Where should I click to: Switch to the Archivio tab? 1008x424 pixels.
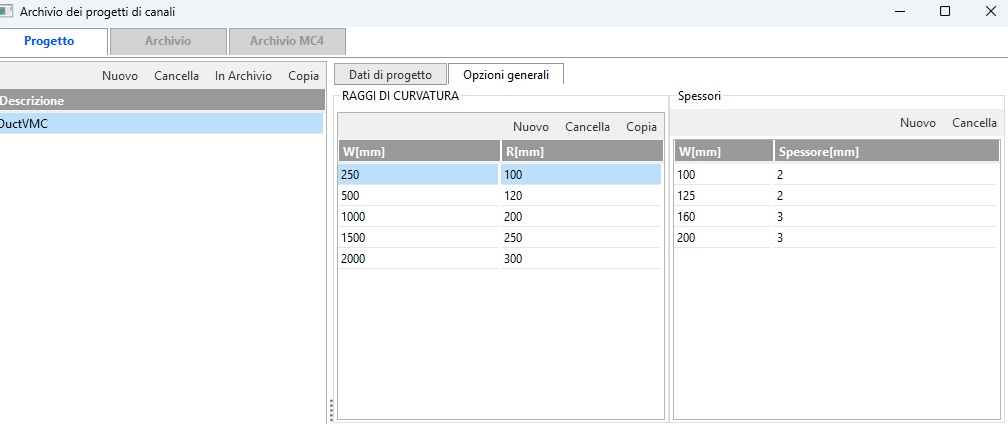pos(167,41)
